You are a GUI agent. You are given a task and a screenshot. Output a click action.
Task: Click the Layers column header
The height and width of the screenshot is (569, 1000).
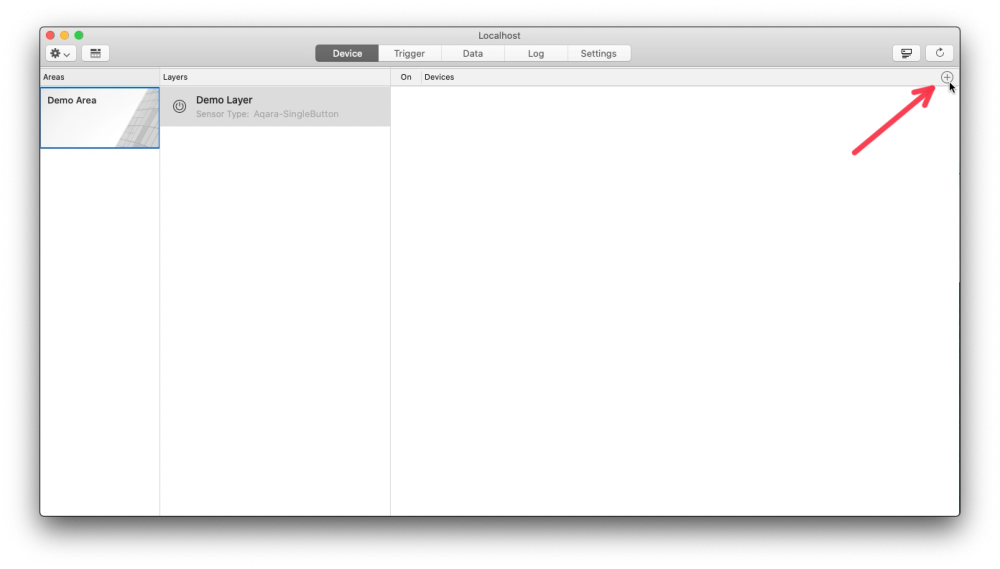pos(175,77)
